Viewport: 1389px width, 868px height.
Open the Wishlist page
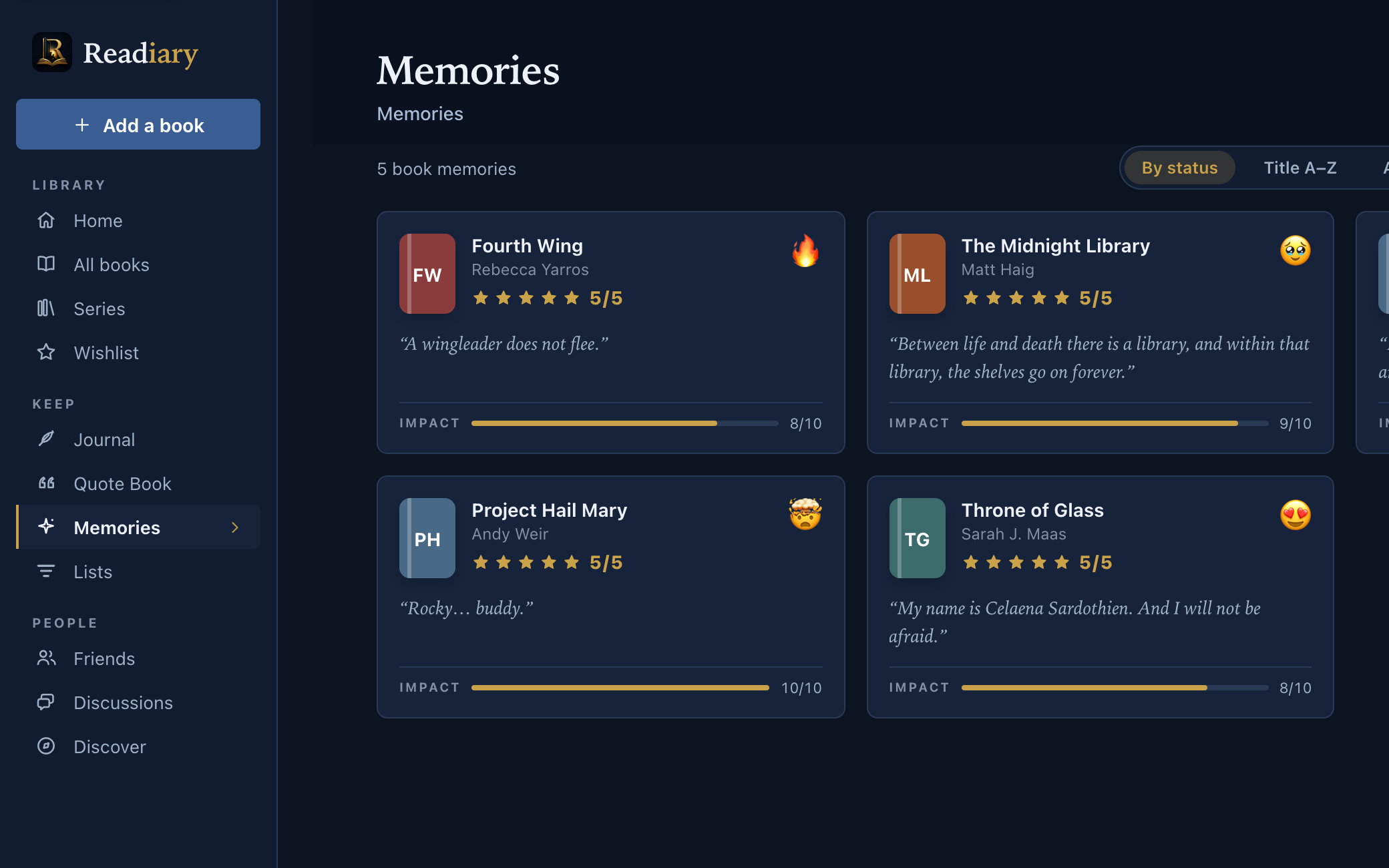click(138, 353)
